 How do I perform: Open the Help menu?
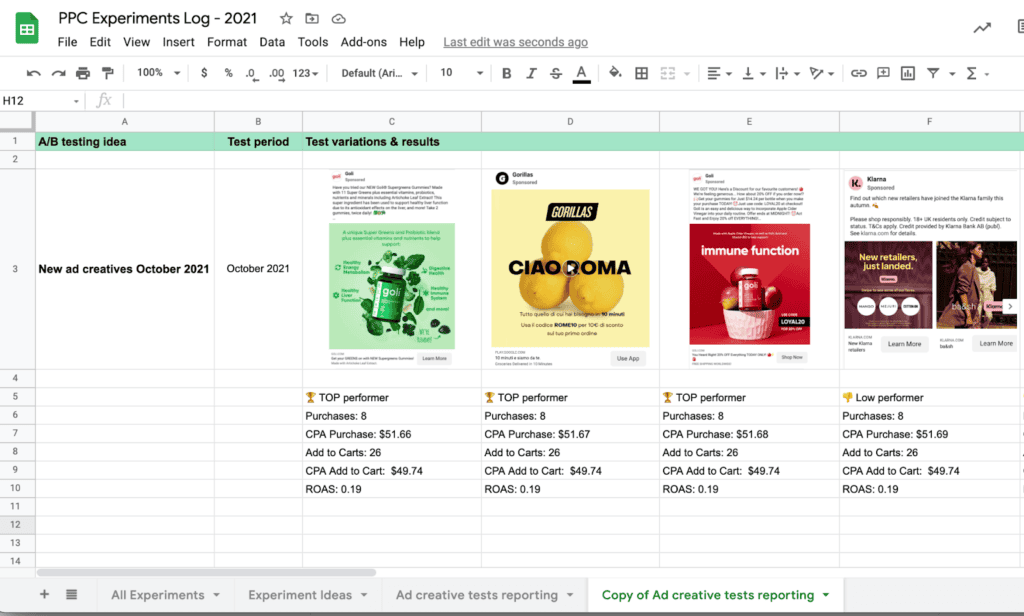point(412,42)
